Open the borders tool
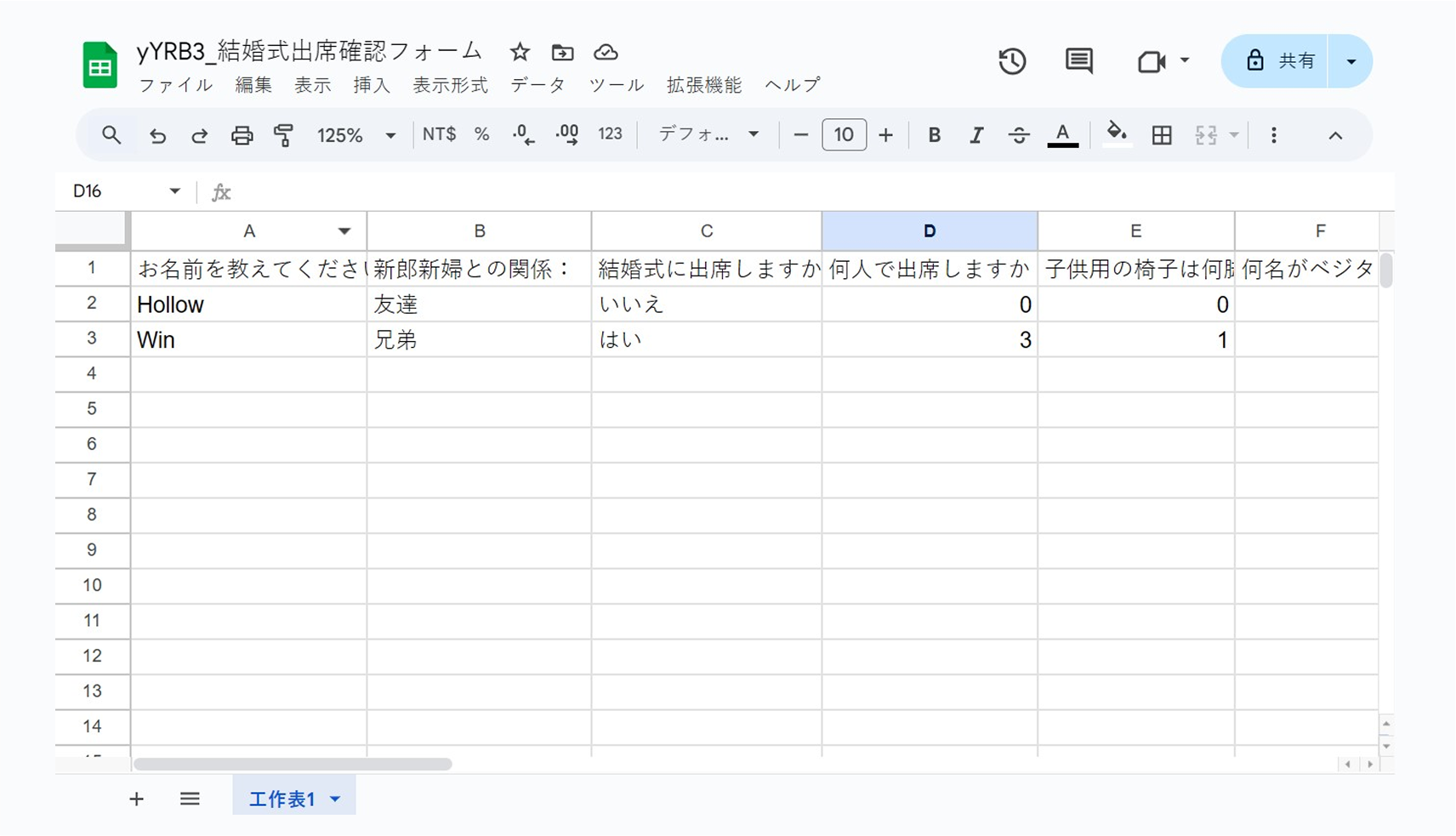The width and height of the screenshot is (1456, 836). tap(1161, 134)
